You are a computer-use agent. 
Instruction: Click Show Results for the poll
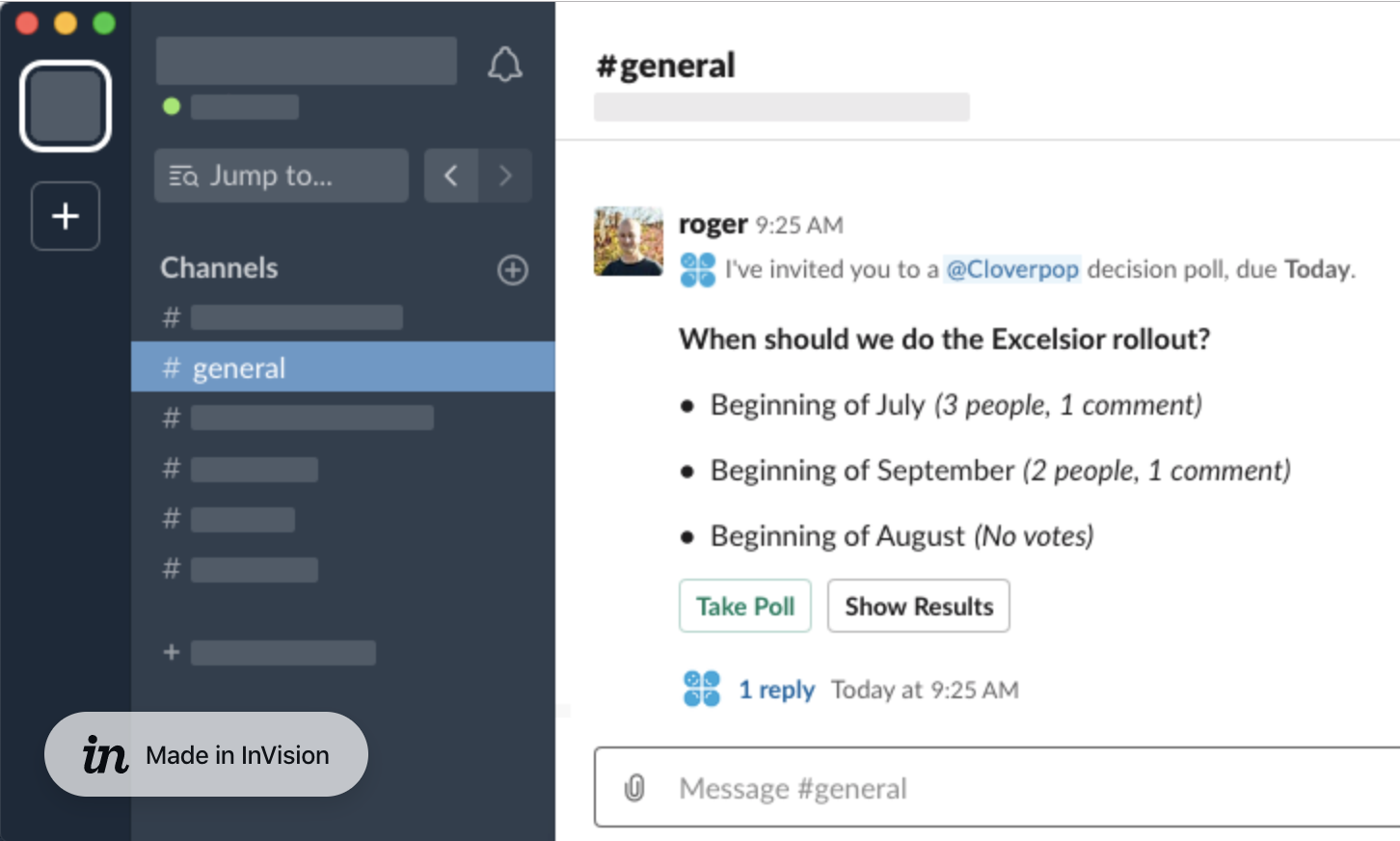click(x=918, y=606)
